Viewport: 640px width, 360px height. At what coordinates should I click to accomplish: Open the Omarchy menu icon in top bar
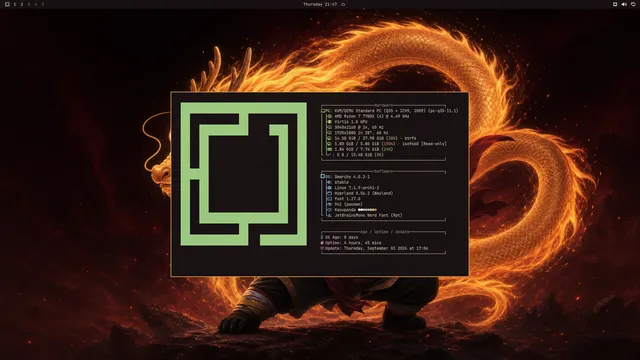(x=7, y=4)
